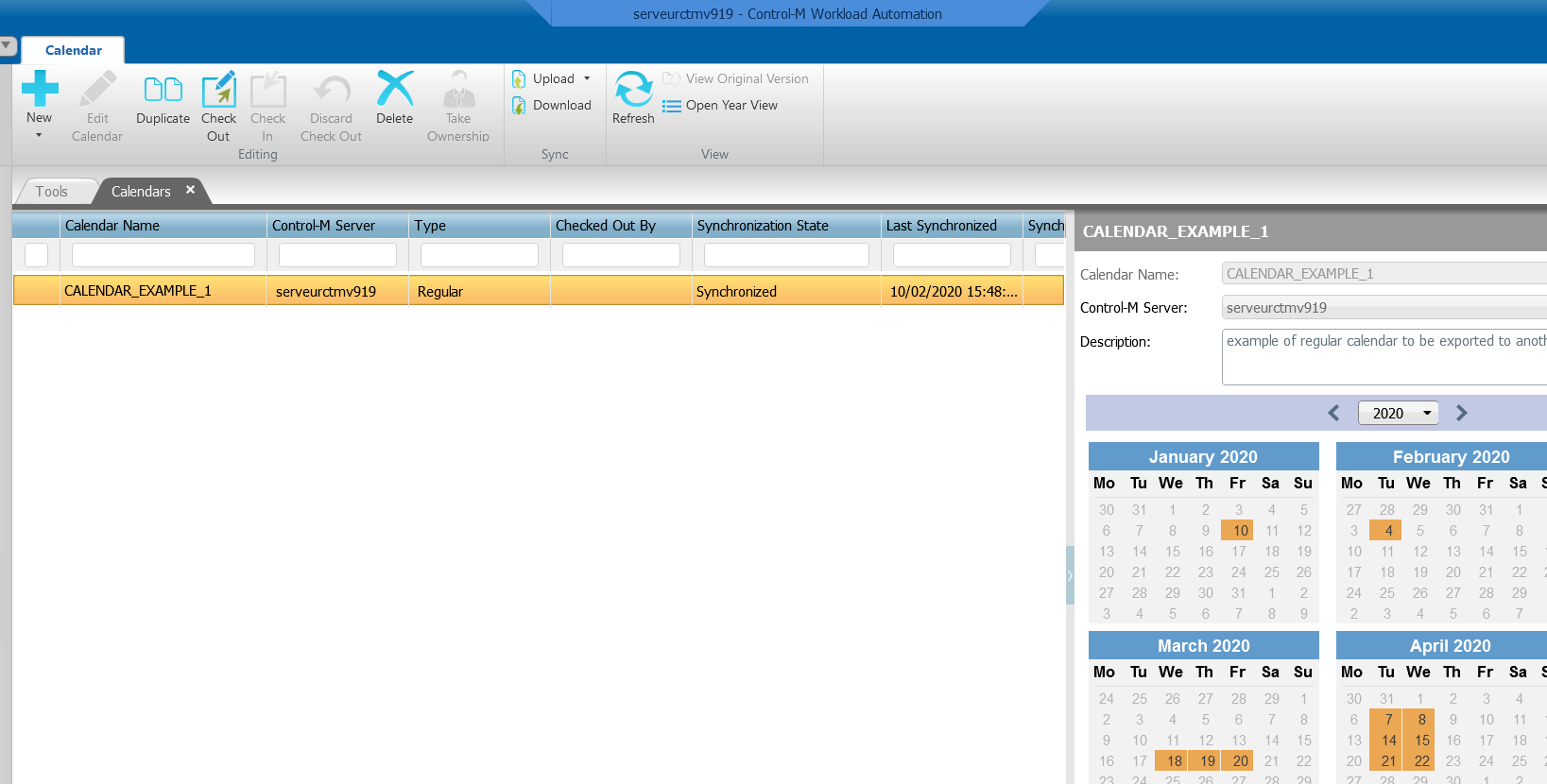This screenshot has height=784, width=1547.
Task: Click the Synchronized state cell
Action: [x=786, y=291]
